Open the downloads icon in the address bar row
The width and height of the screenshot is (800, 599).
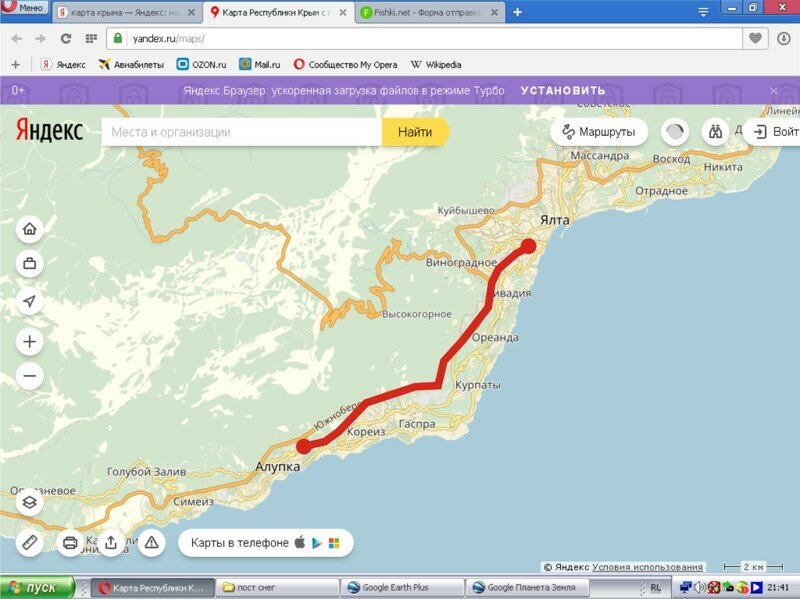click(x=784, y=38)
